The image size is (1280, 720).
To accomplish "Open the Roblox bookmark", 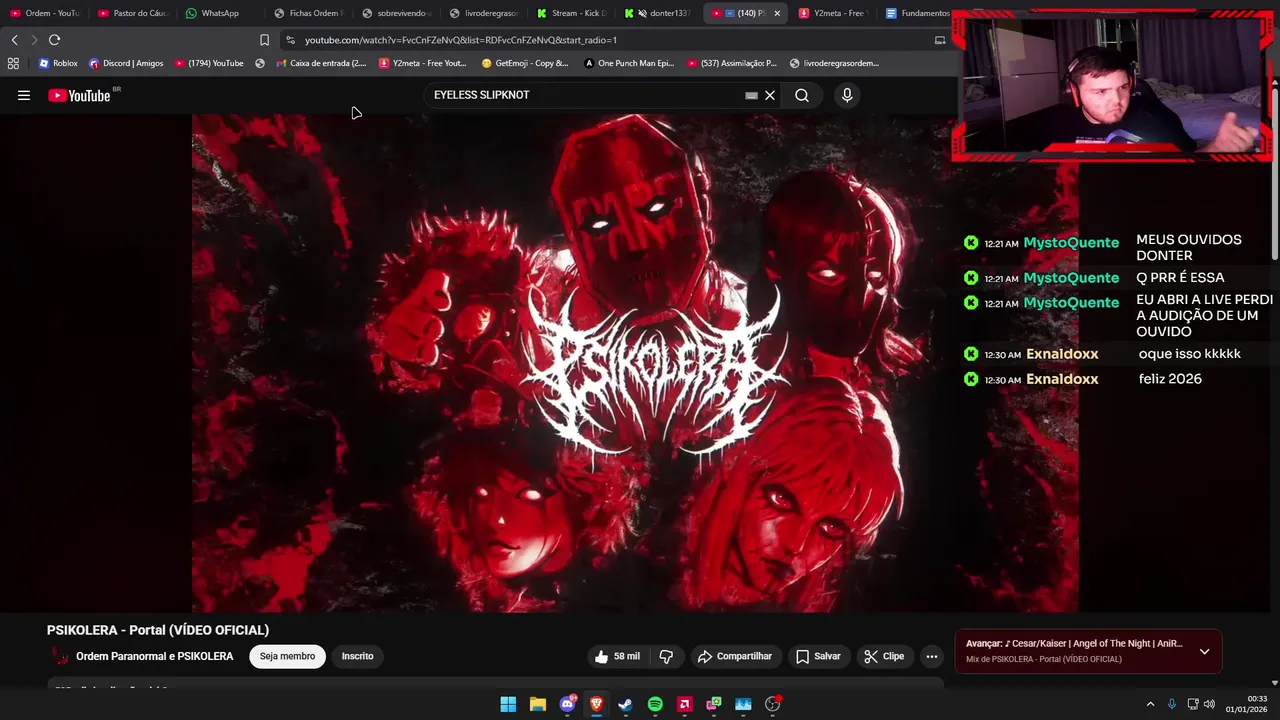I will pos(58,63).
